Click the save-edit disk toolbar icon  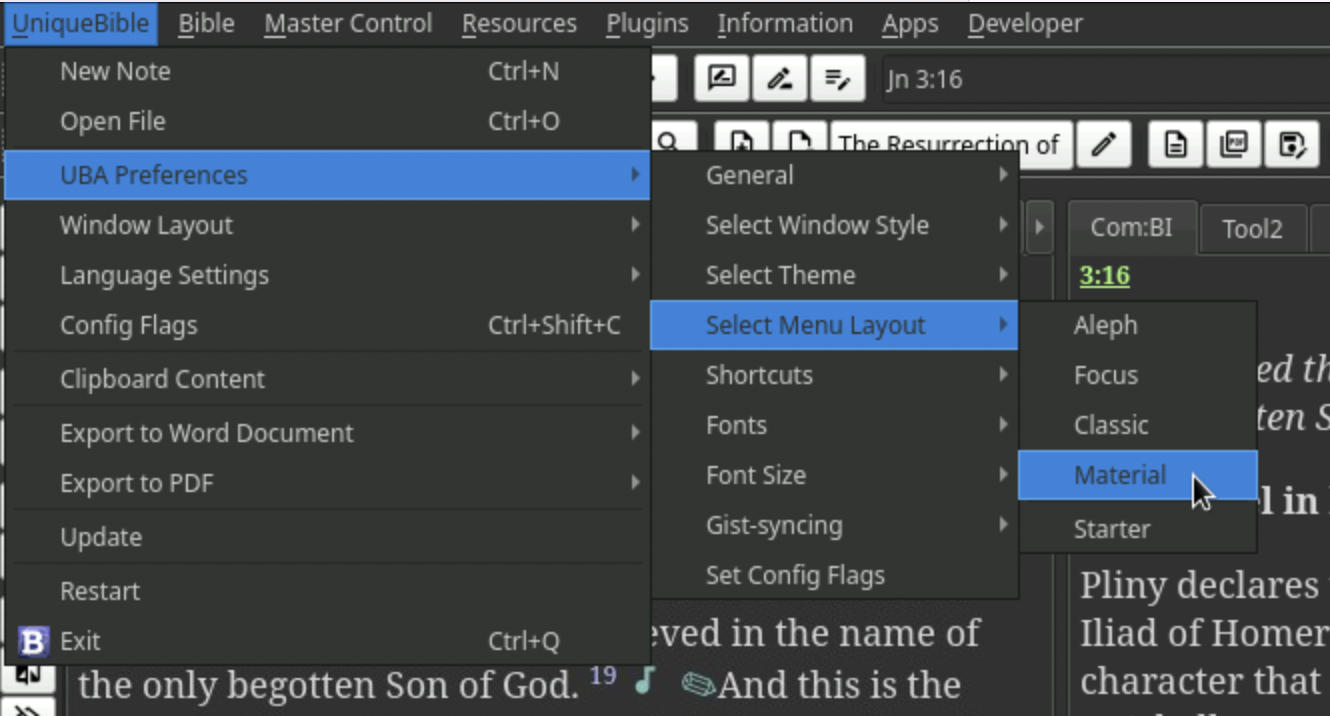1292,145
